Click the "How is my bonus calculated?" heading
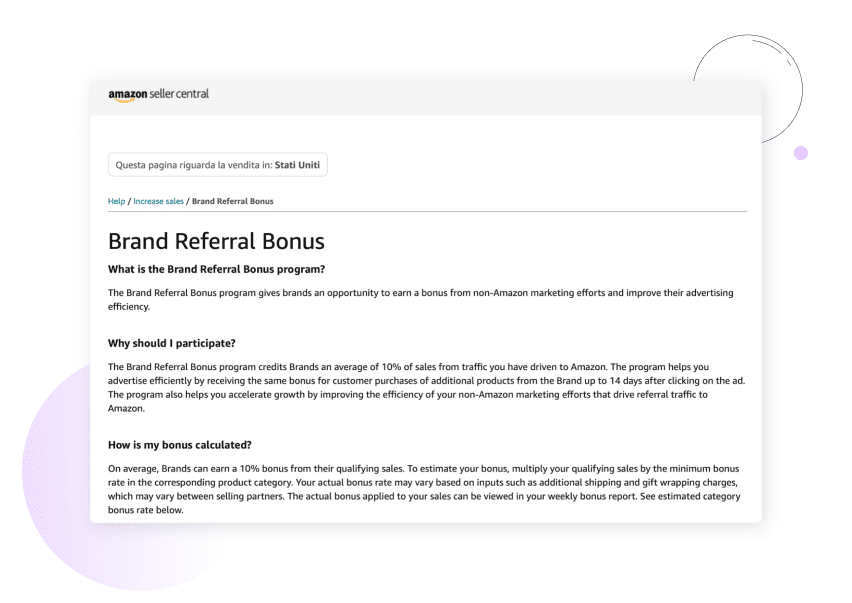852x603 pixels. (x=179, y=444)
